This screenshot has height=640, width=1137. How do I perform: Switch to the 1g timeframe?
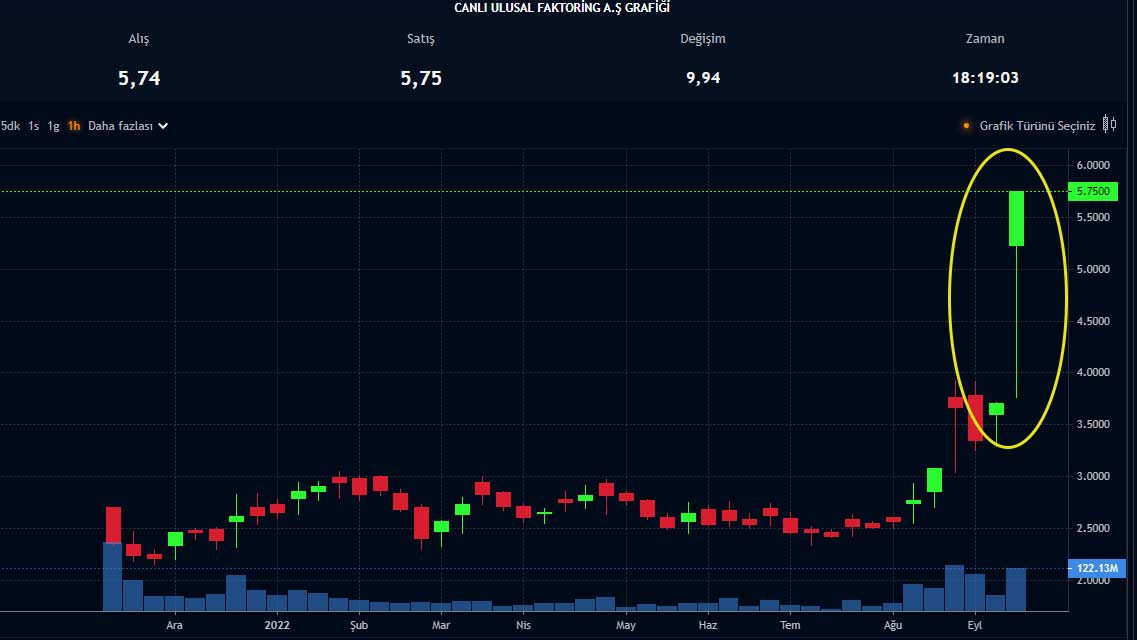[53, 126]
